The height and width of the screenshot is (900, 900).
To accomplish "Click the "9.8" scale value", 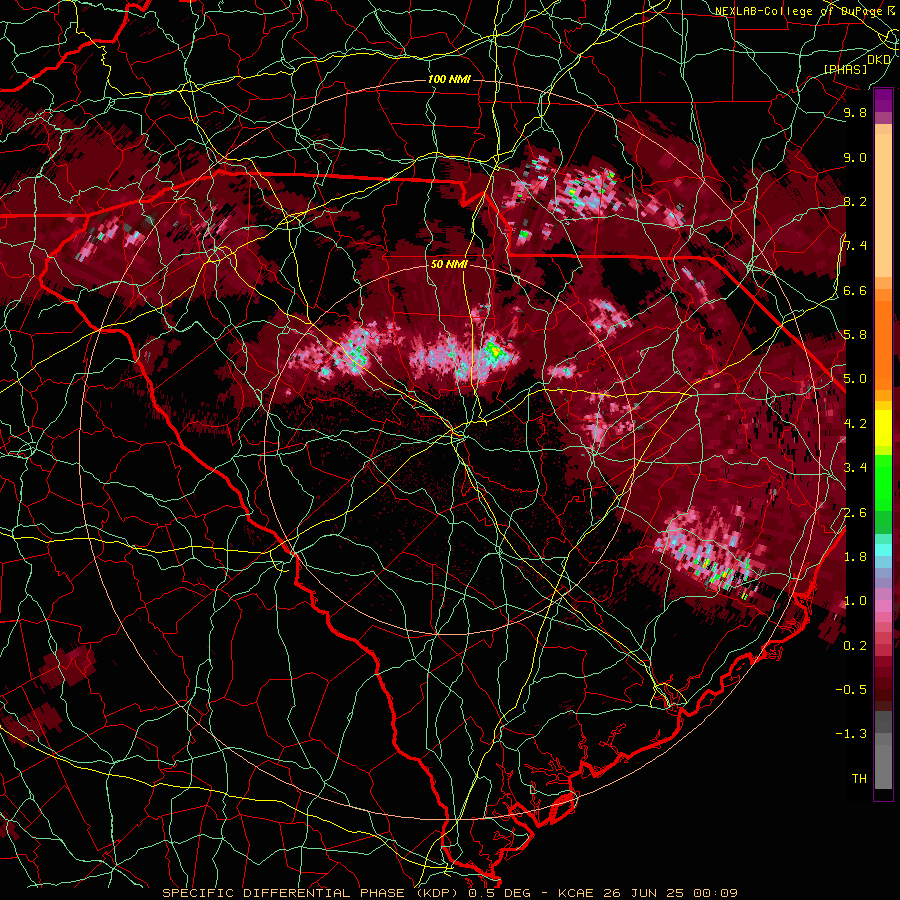I will [855, 113].
